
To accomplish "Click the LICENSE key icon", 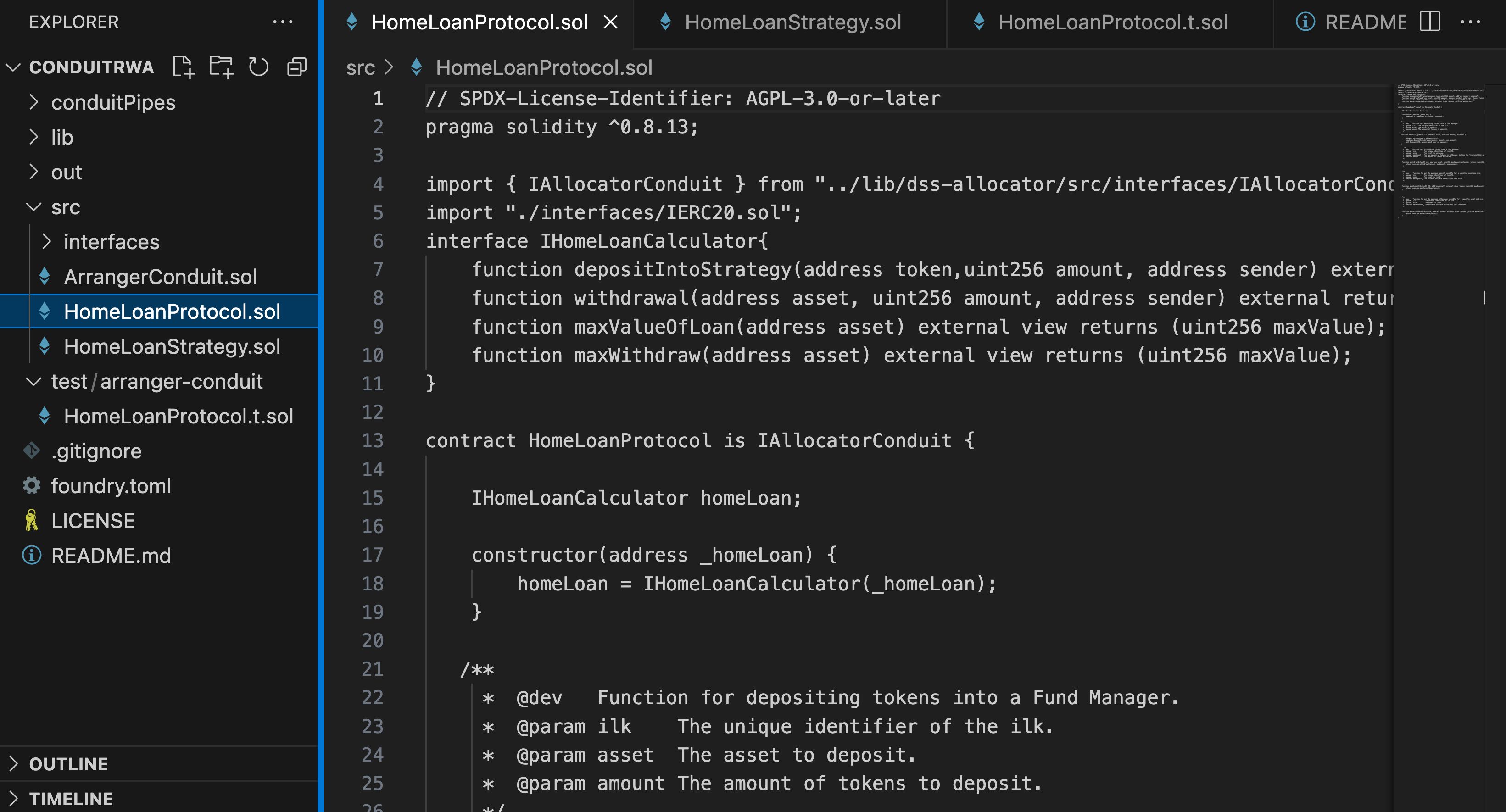I will pyautogui.click(x=32, y=520).
